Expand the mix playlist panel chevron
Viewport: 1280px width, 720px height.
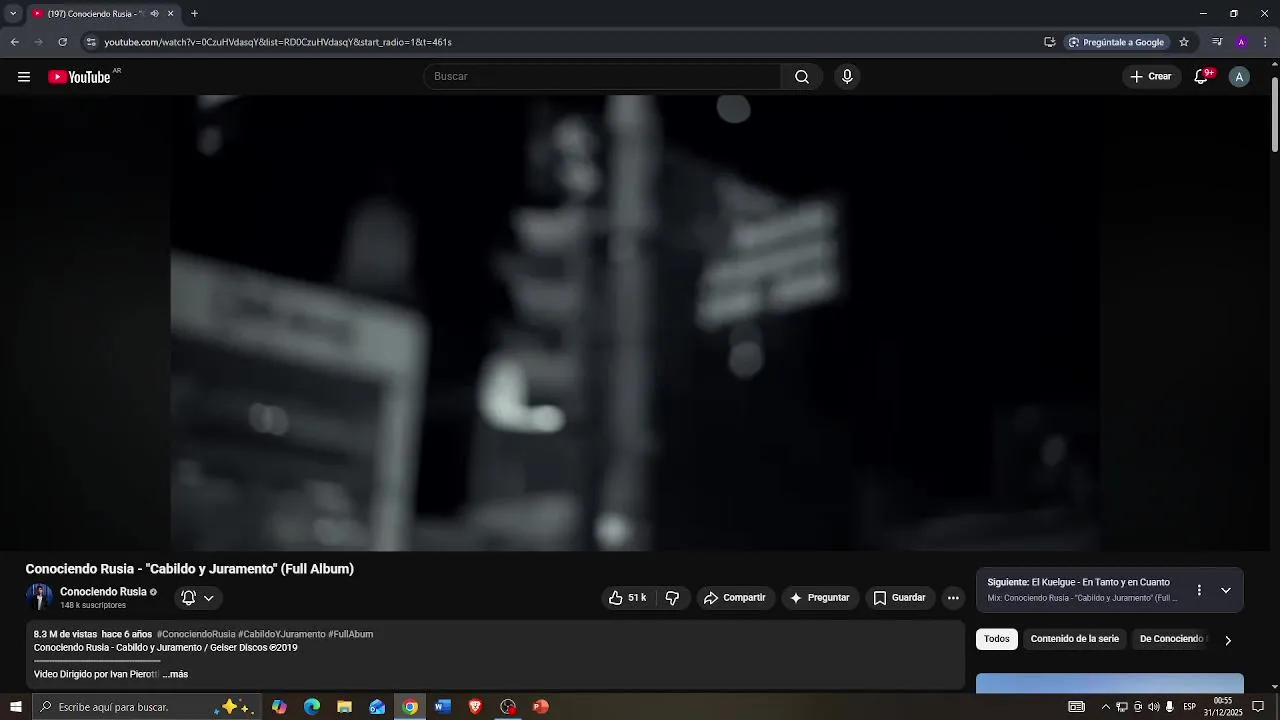1226,590
